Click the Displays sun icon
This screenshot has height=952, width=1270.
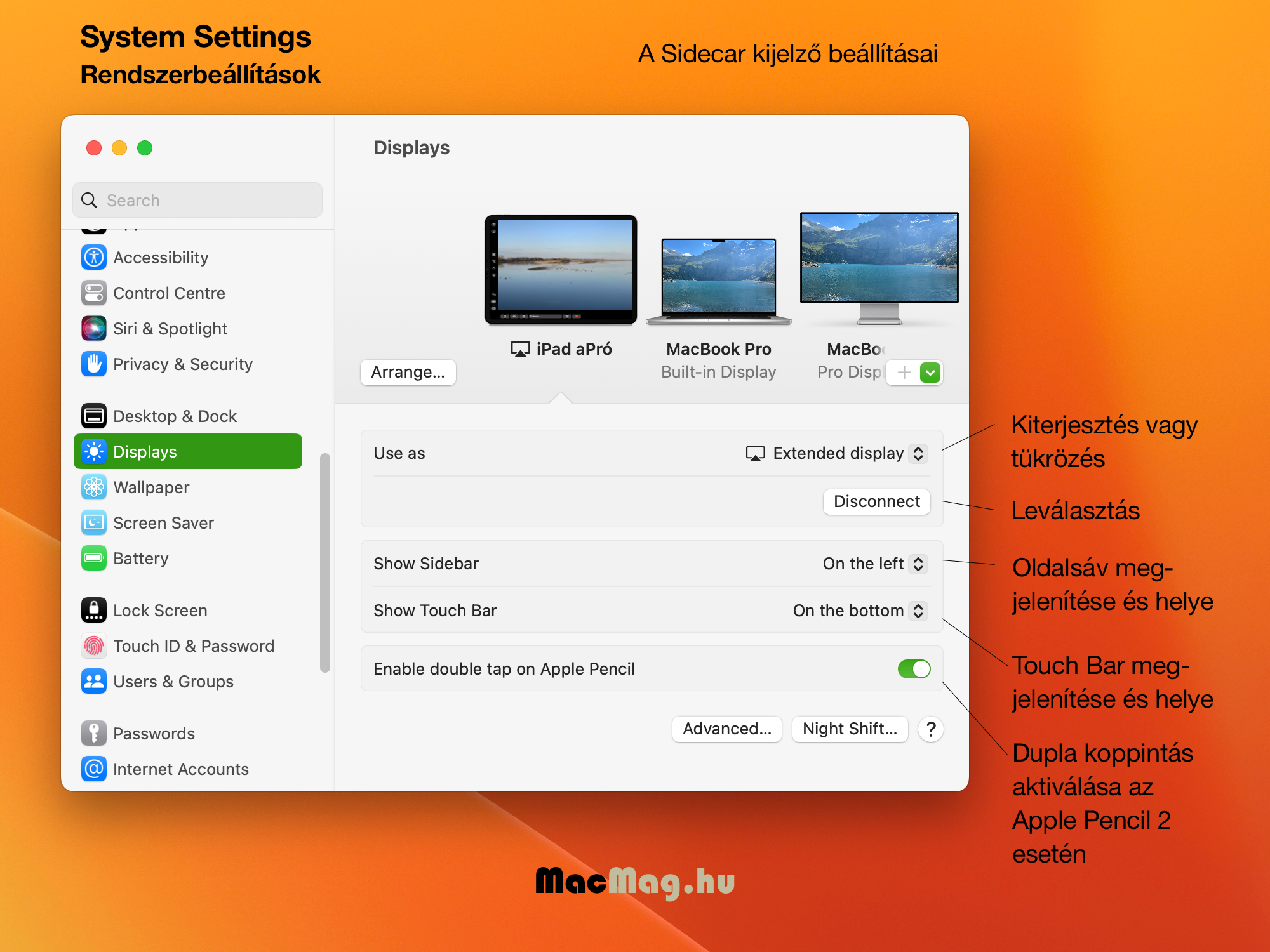(x=94, y=452)
